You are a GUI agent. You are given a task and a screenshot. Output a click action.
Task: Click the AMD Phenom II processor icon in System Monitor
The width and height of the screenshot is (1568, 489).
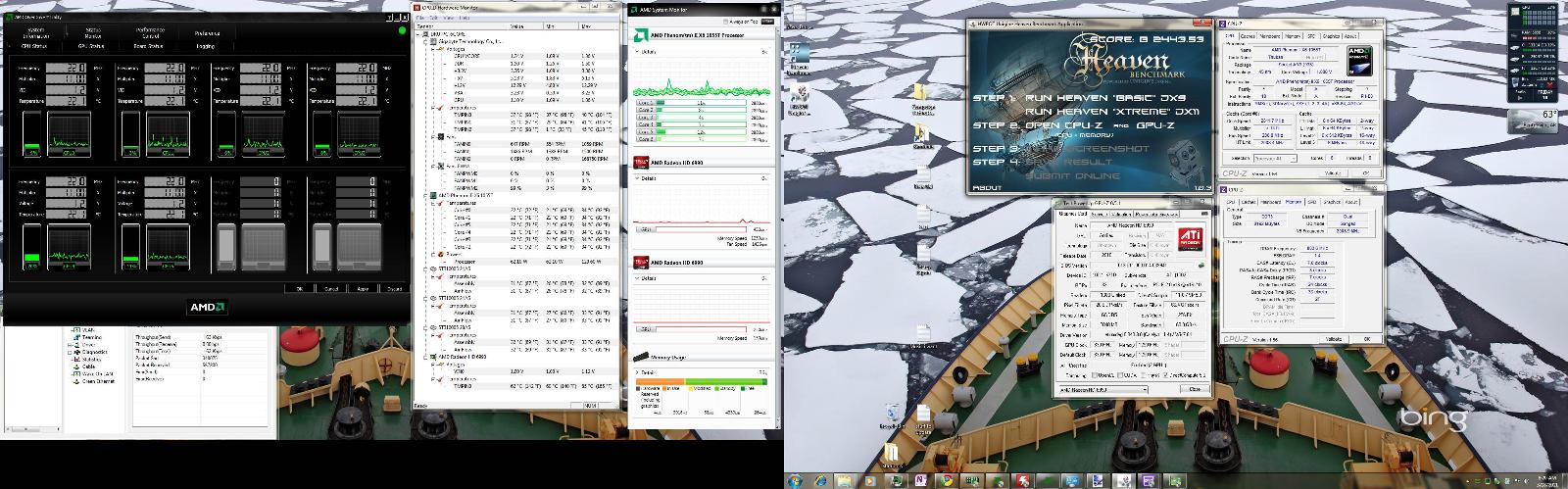[x=641, y=35]
